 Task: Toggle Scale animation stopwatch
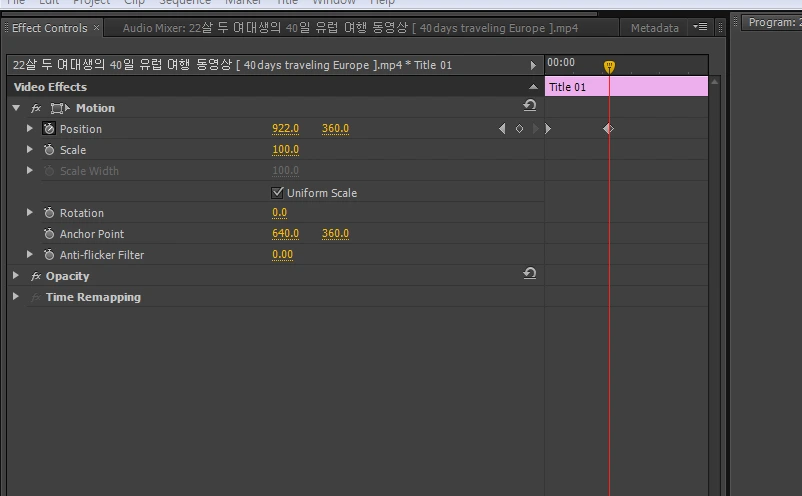point(49,150)
